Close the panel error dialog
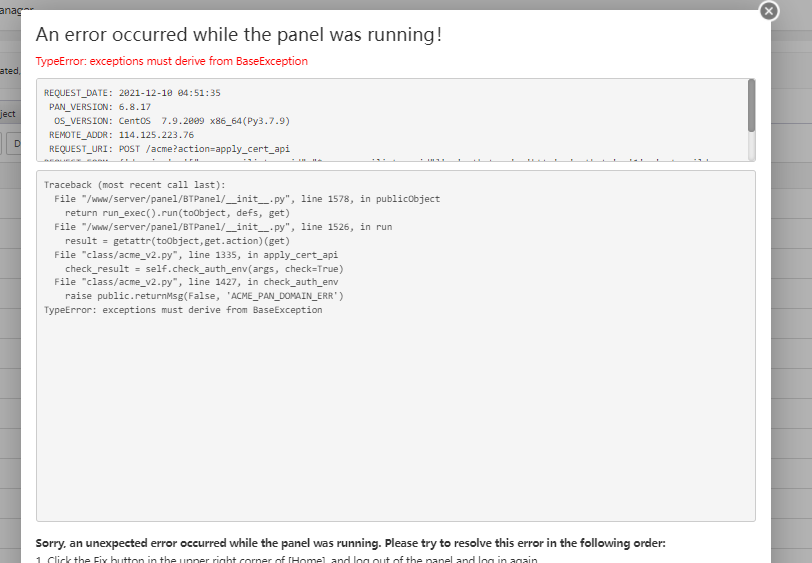812x563 pixels. pyautogui.click(x=768, y=11)
